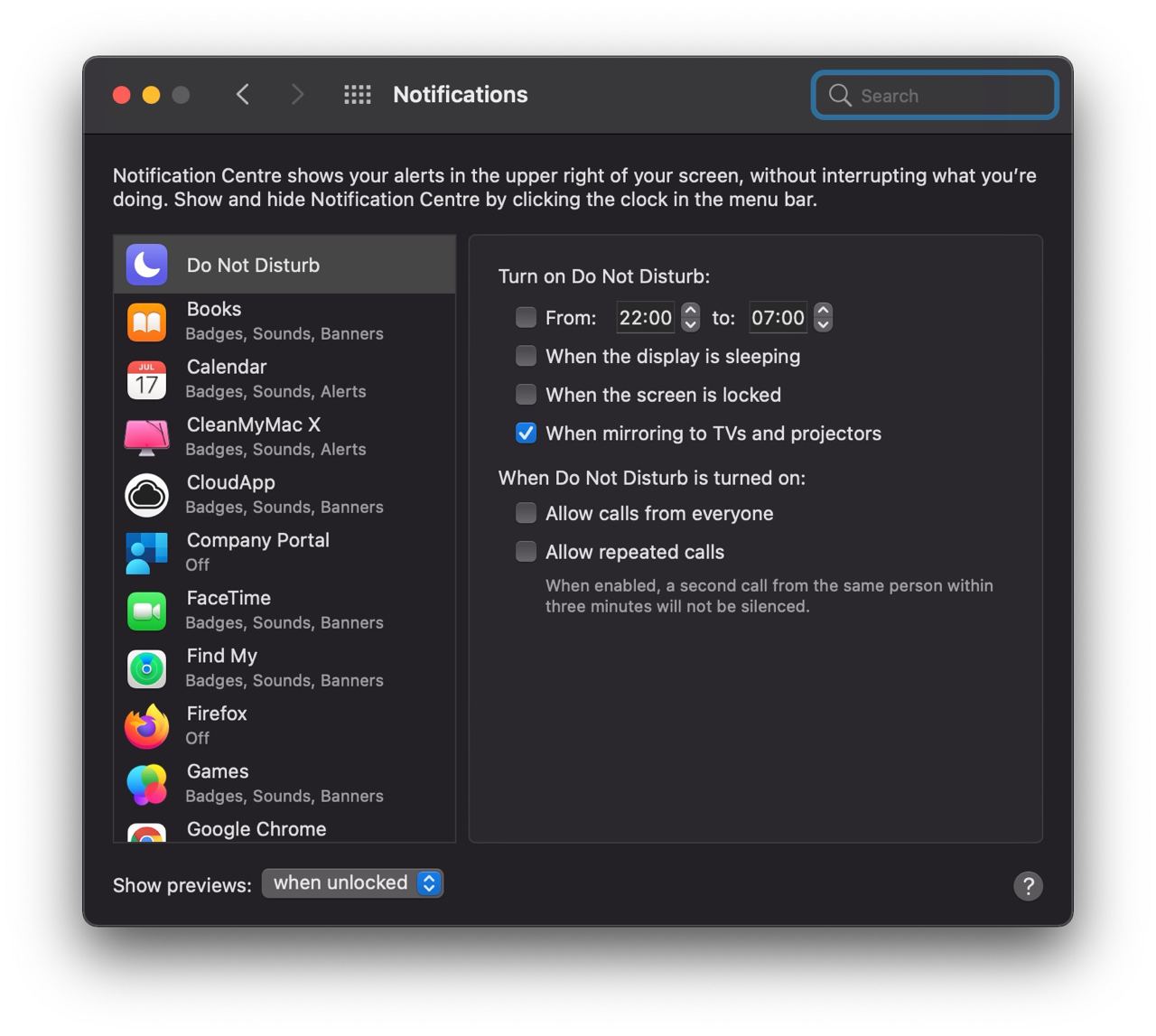Click the stepper beside the 22:00 field
The width and height of the screenshot is (1156, 1036).
(x=691, y=317)
